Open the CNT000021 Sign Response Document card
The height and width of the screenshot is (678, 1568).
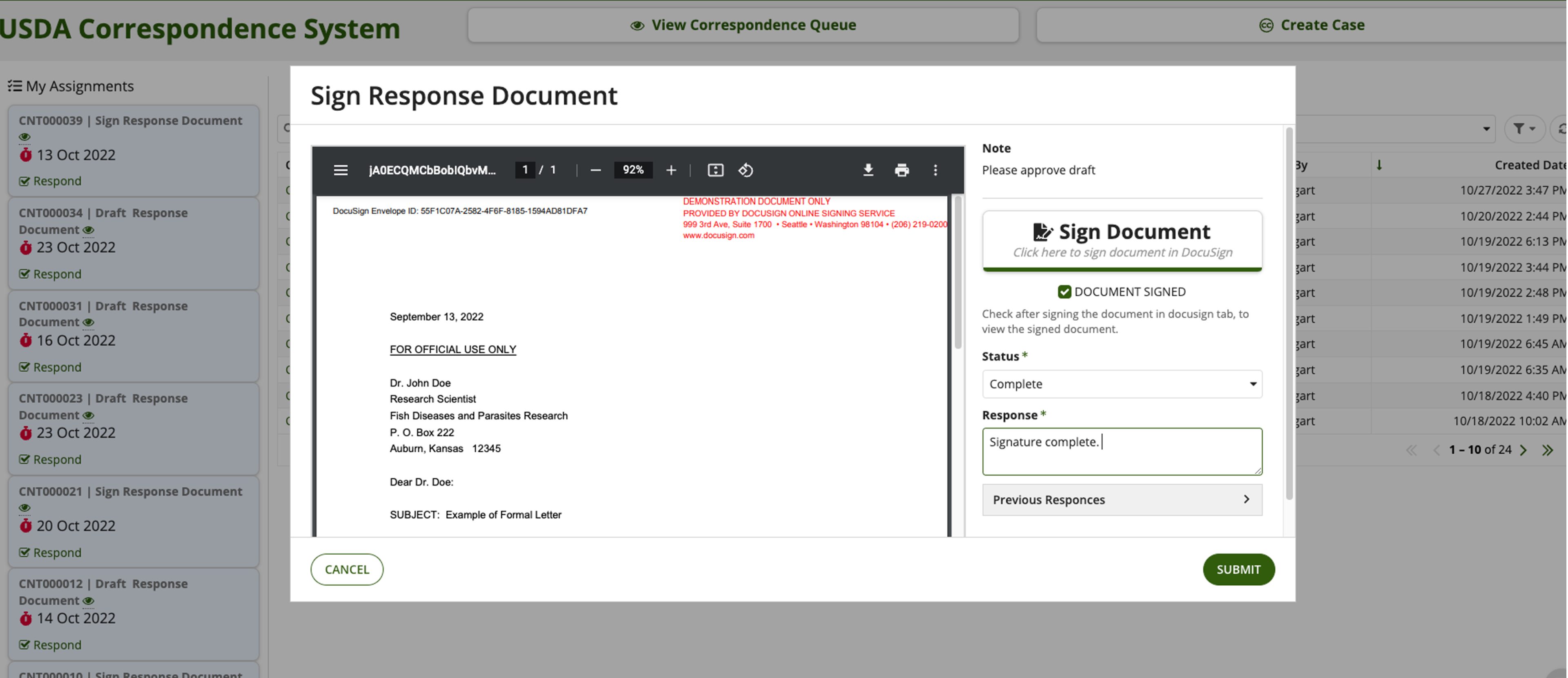tap(133, 522)
